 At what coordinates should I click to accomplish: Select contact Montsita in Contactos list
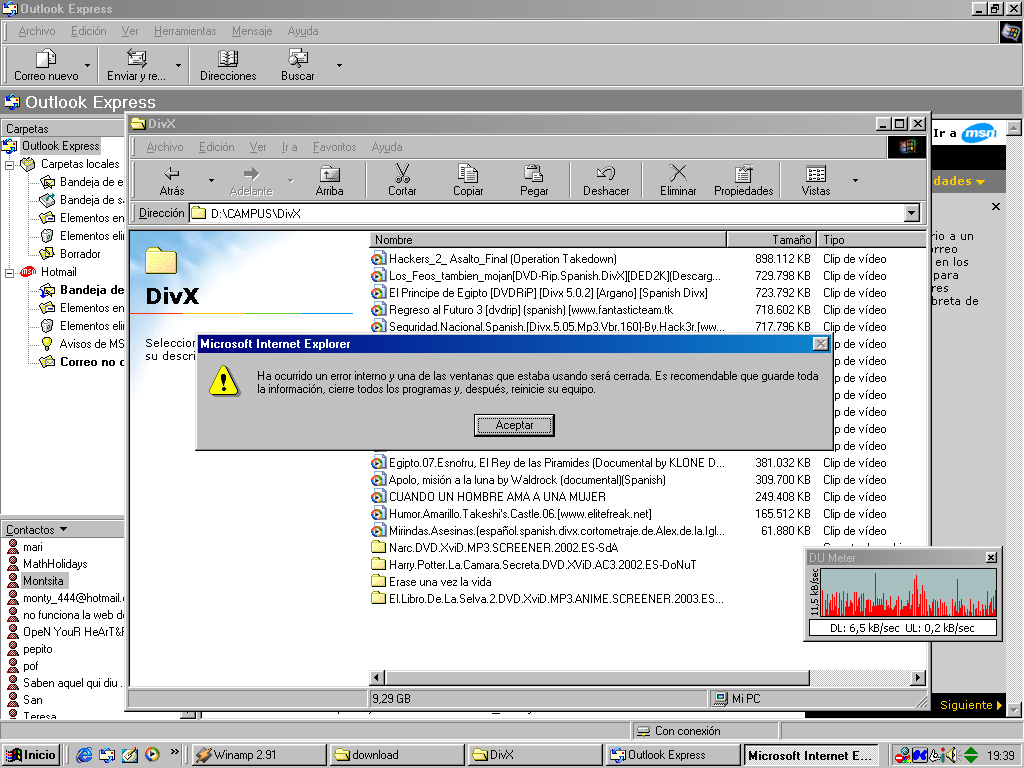(x=43, y=581)
